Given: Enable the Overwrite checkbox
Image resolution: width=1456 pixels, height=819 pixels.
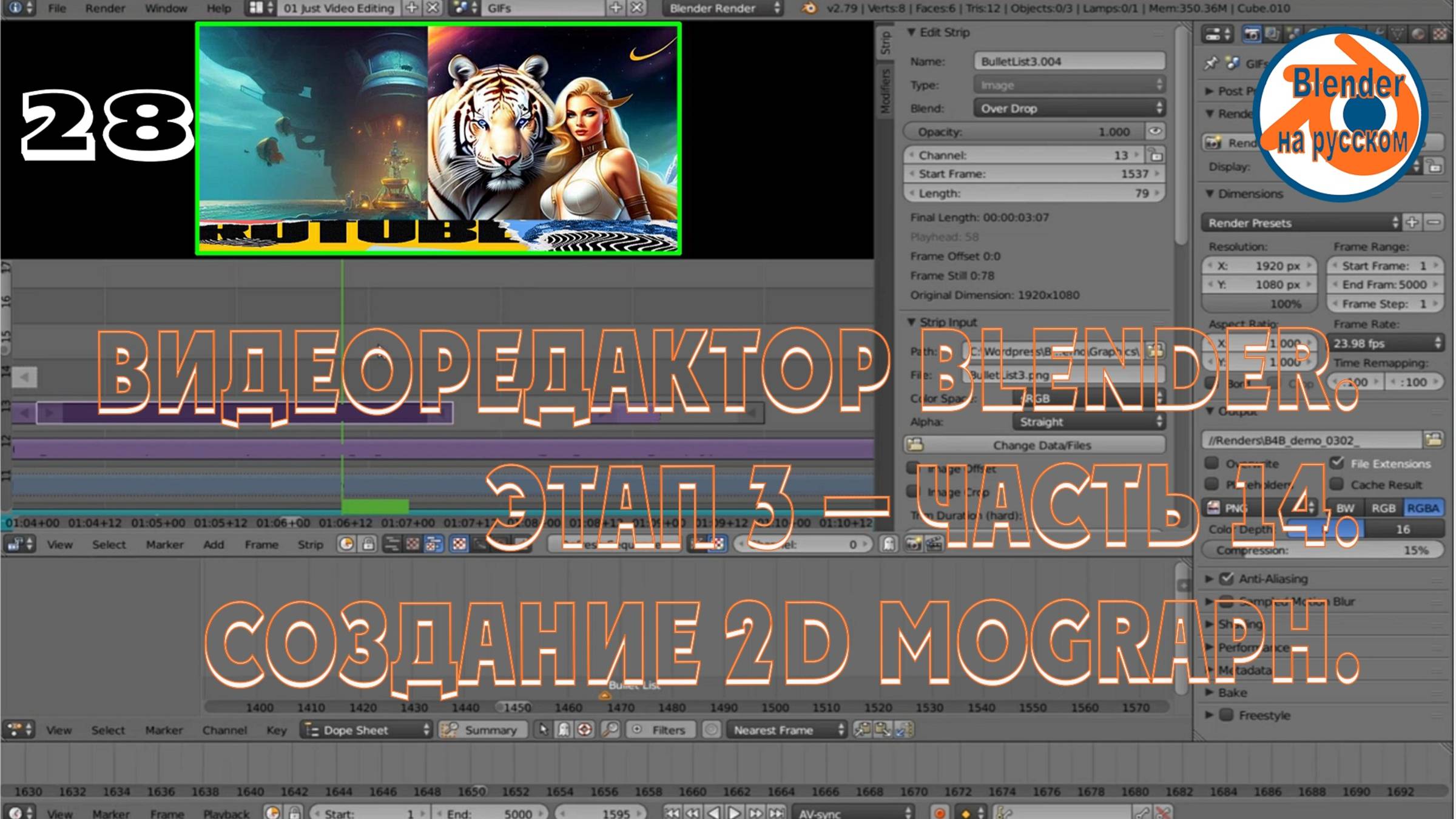Looking at the screenshot, I should click(x=1212, y=463).
